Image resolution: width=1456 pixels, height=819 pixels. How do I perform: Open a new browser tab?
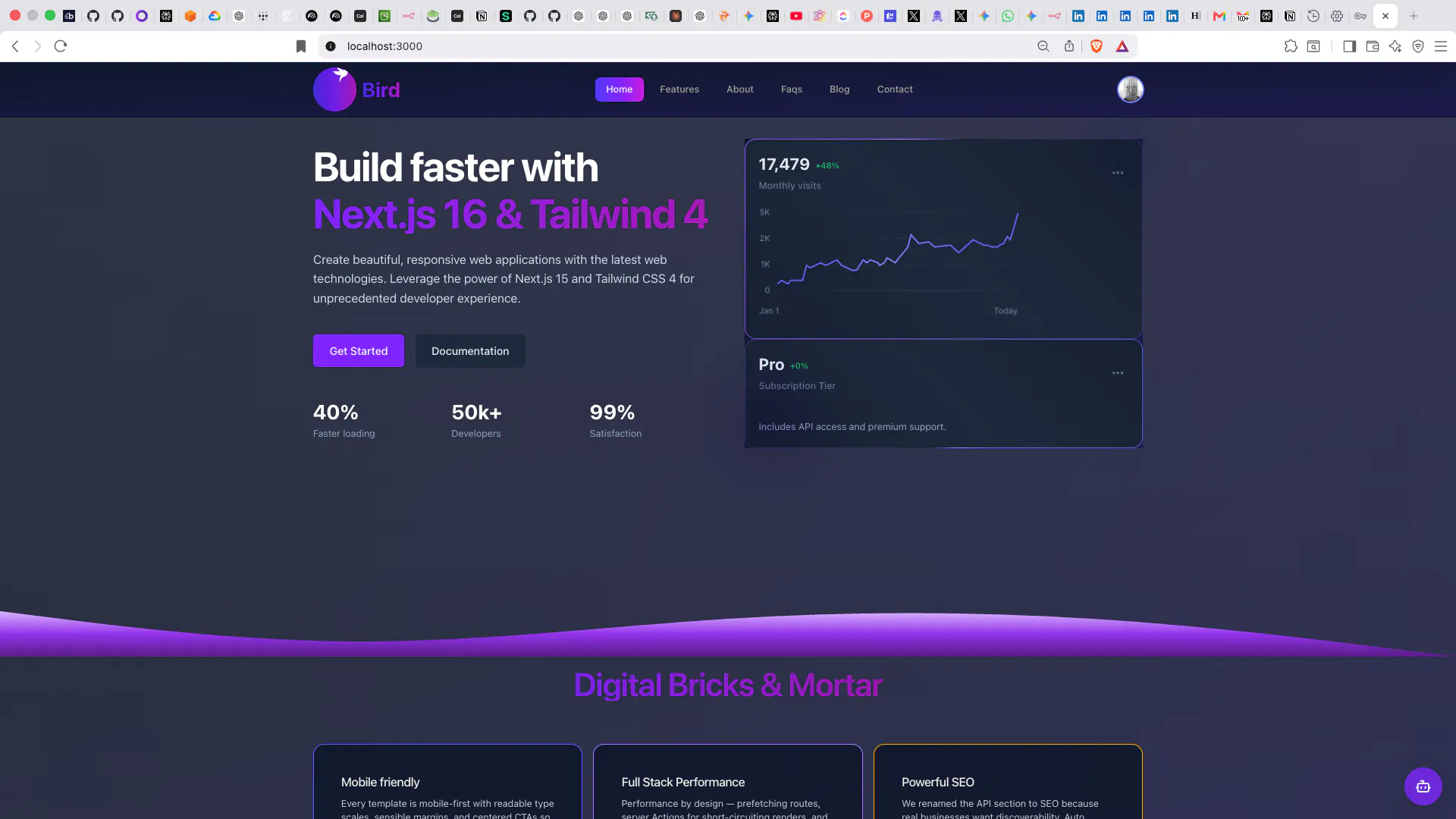click(1414, 16)
